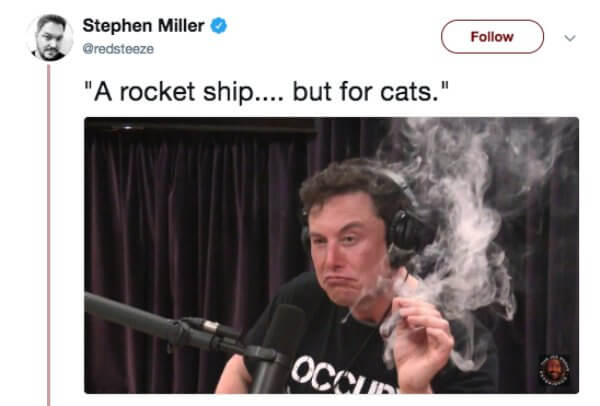Open the @redsteeze handle link
Image resolution: width=600 pixels, height=406 pixels.
click(x=118, y=49)
